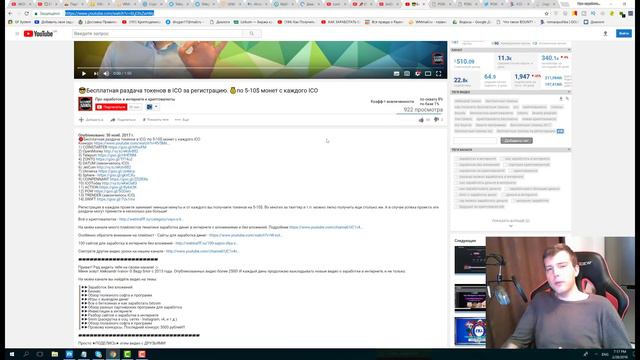Open Windows taskbar search
This screenshot has width=640, height=360.
coord(26,354)
